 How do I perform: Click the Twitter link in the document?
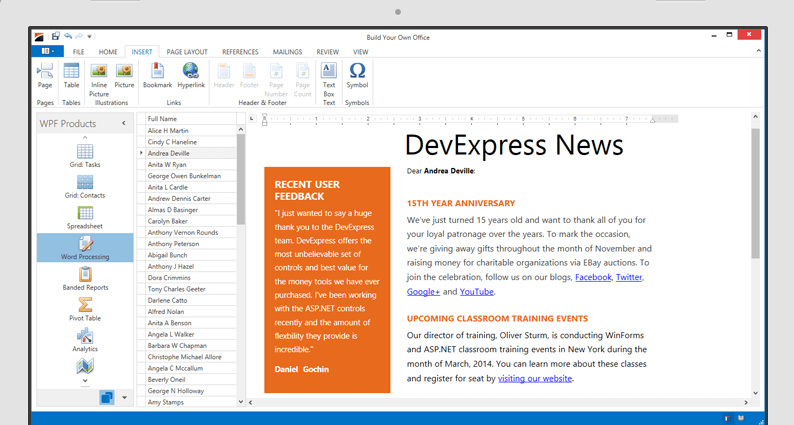tap(628, 277)
